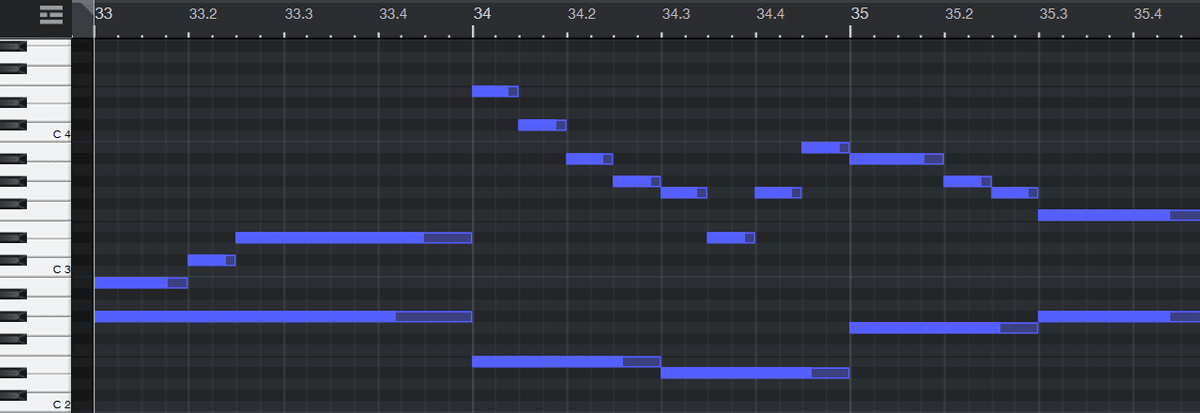Click the 33.3 beat marker in the ruler
The width and height of the screenshot is (1200, 413).
click(x=298, y=14)
